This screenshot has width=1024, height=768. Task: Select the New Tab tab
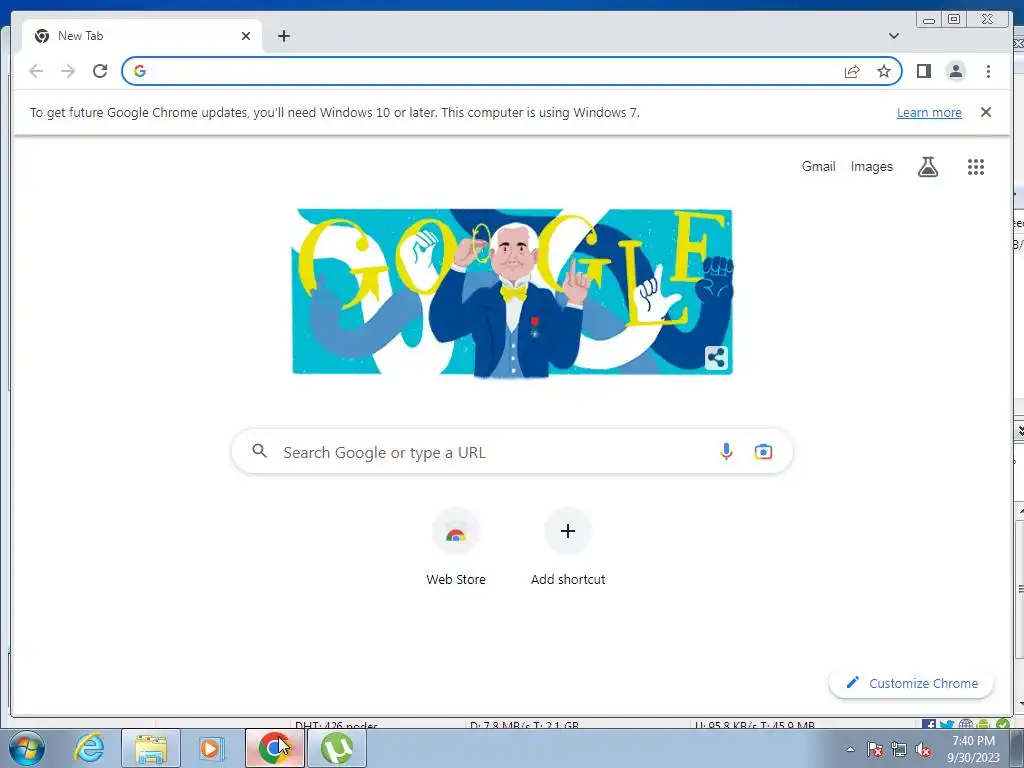pyautogui.click(x=142, y=36)
